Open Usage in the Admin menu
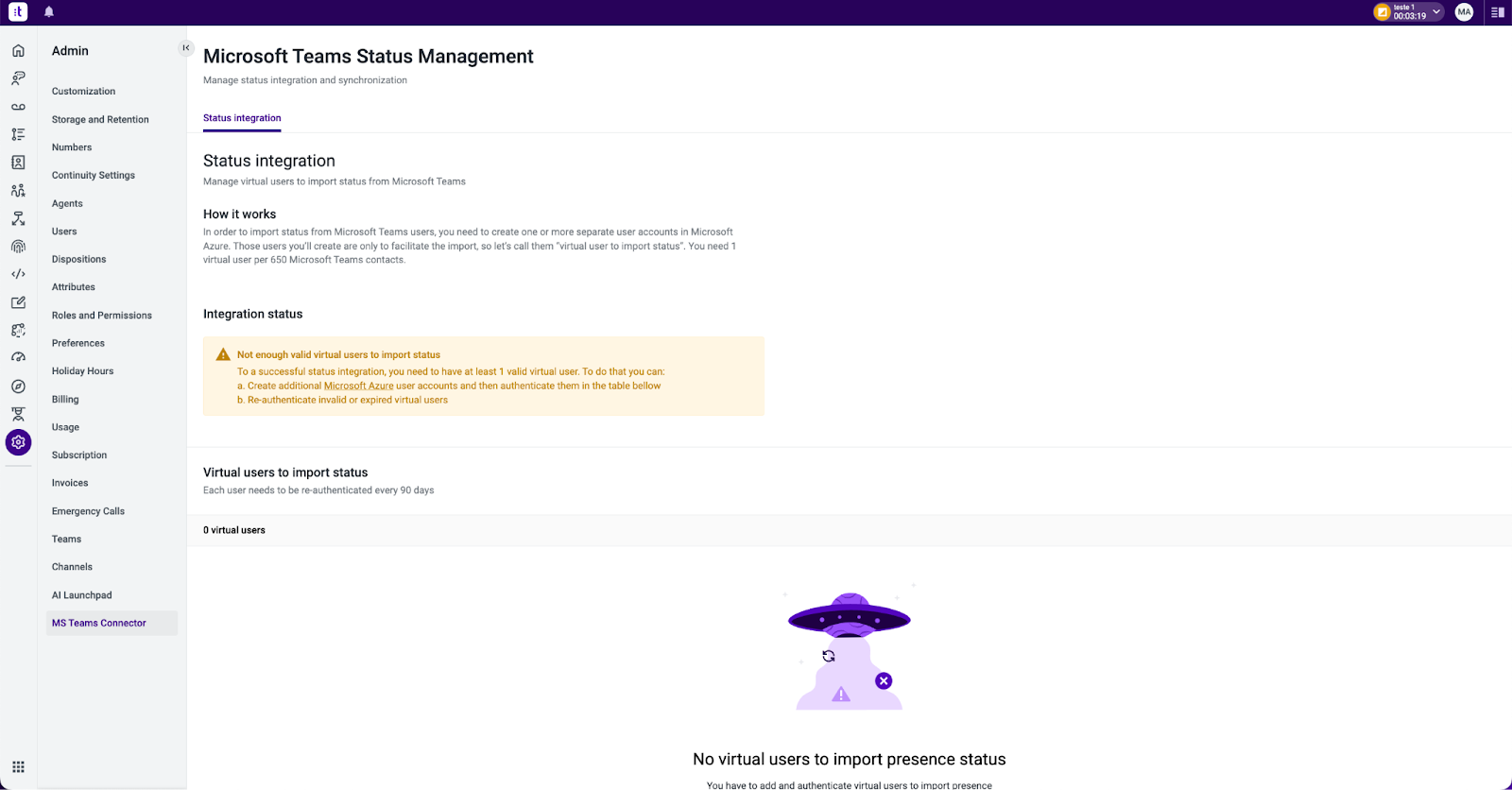The height and width of the screenshot is (790, 1512). point(65,427)
